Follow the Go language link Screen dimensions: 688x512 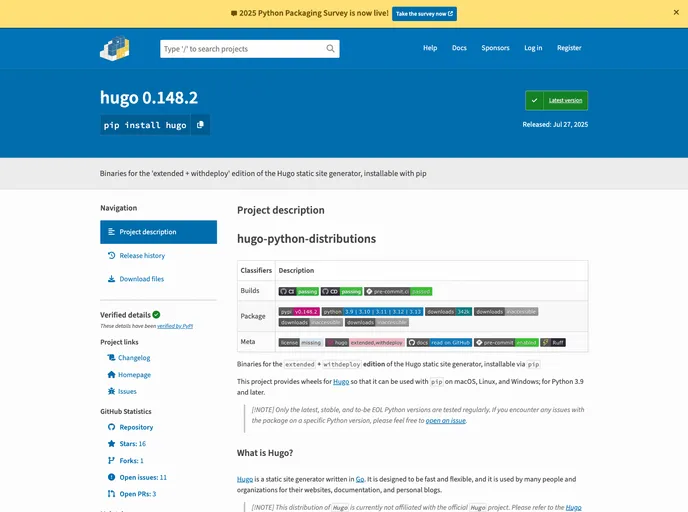360,479
